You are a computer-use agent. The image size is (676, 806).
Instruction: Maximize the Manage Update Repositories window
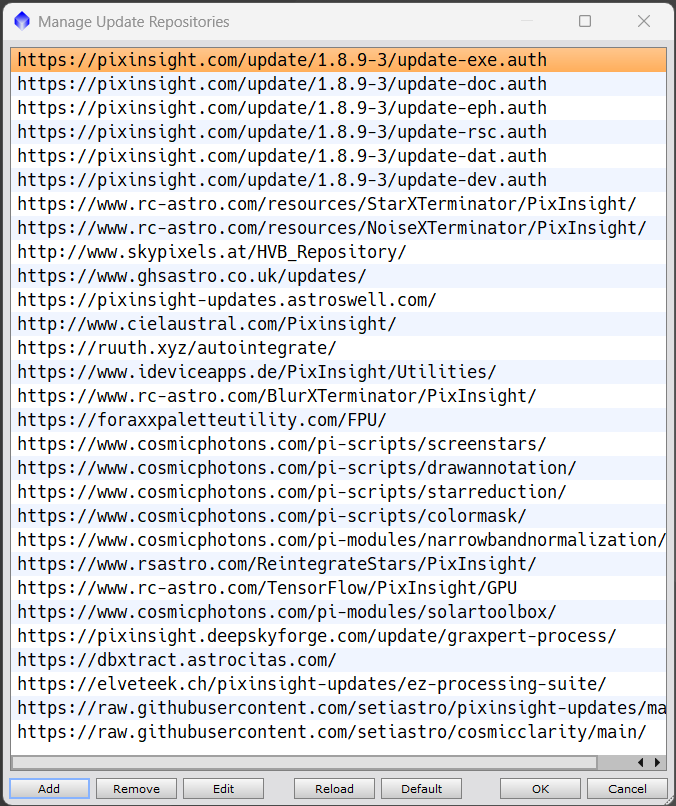pyautogui.click(x=584, y=21)
